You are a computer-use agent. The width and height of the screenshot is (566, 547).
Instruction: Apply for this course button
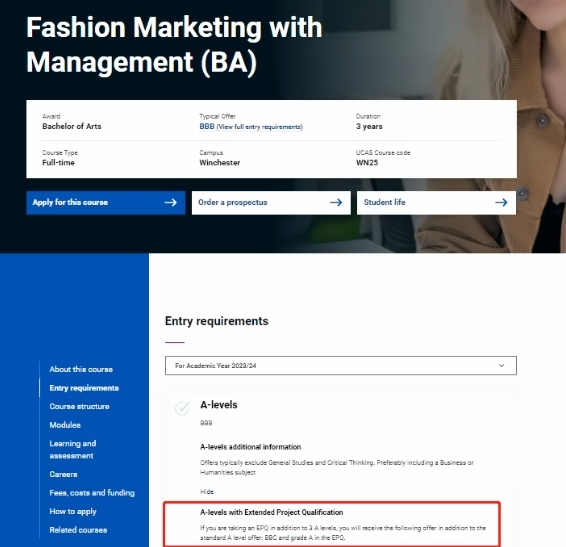click(106, 203)
